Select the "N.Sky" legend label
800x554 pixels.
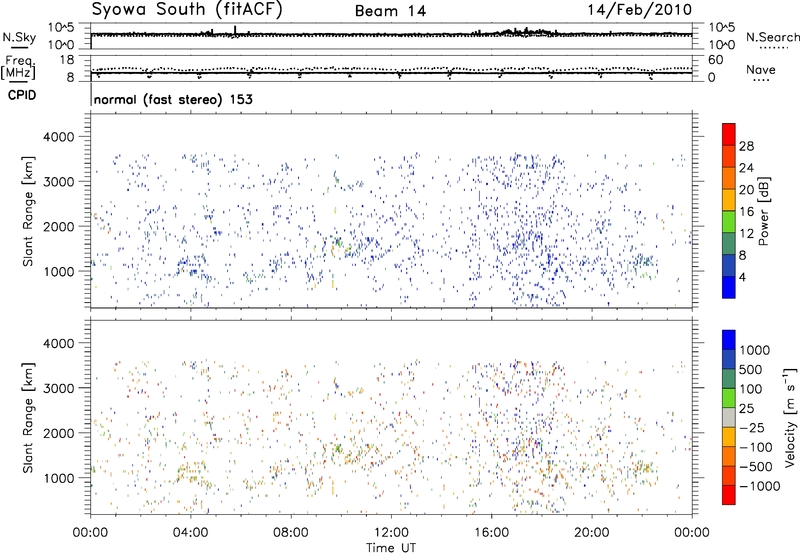tap(19, 37)
